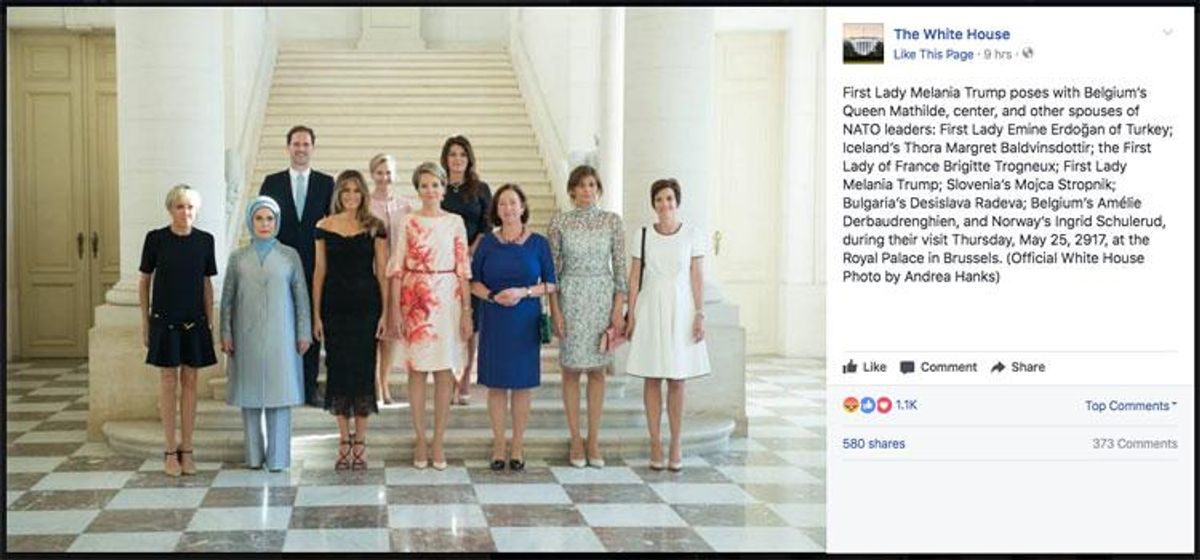The width and height of the screenshot is (1200, 560).
Task: Click the public globe privacy icon
Action: 1028,53
